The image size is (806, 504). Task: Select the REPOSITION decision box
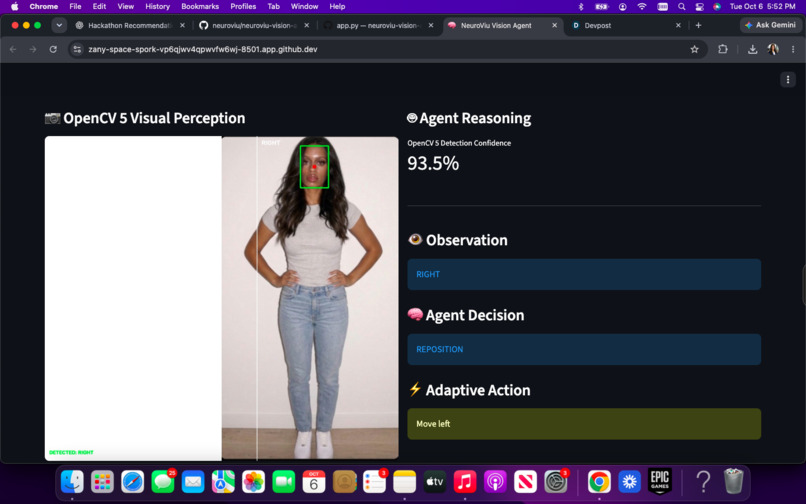[584, 349]
